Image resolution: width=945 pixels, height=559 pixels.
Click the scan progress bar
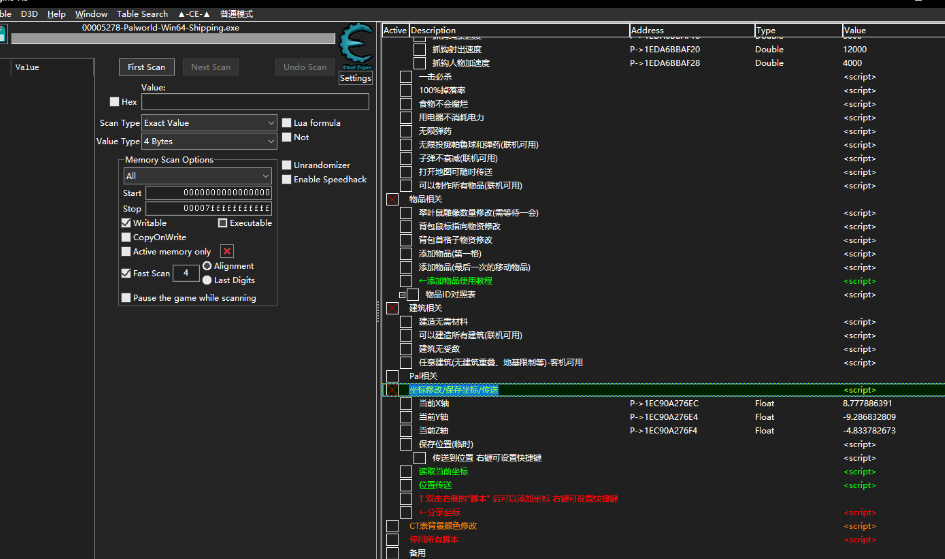(172, 39)
